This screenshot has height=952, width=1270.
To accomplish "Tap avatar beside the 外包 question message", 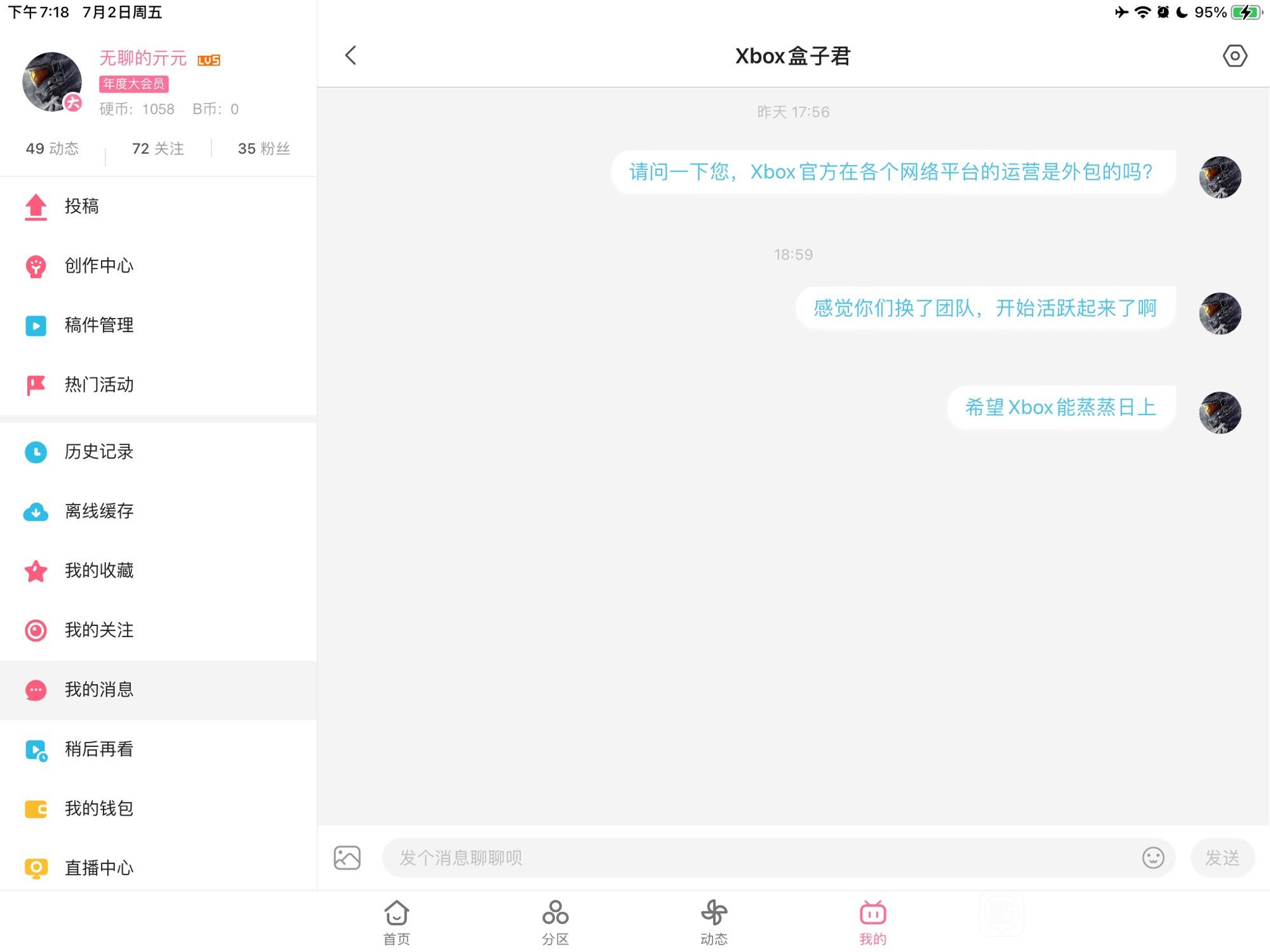I will (1220, 177).
